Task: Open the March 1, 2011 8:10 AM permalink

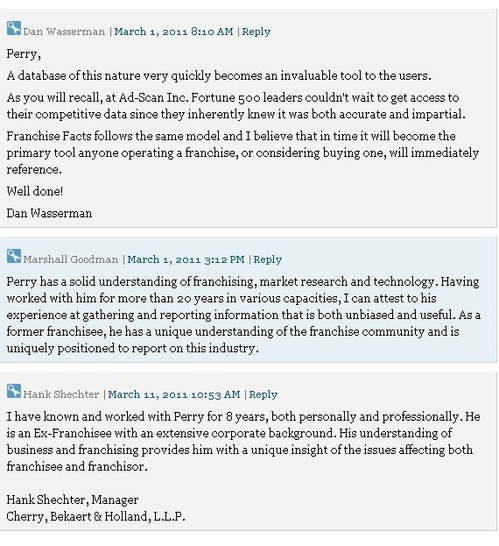Action: click(174, 32)
